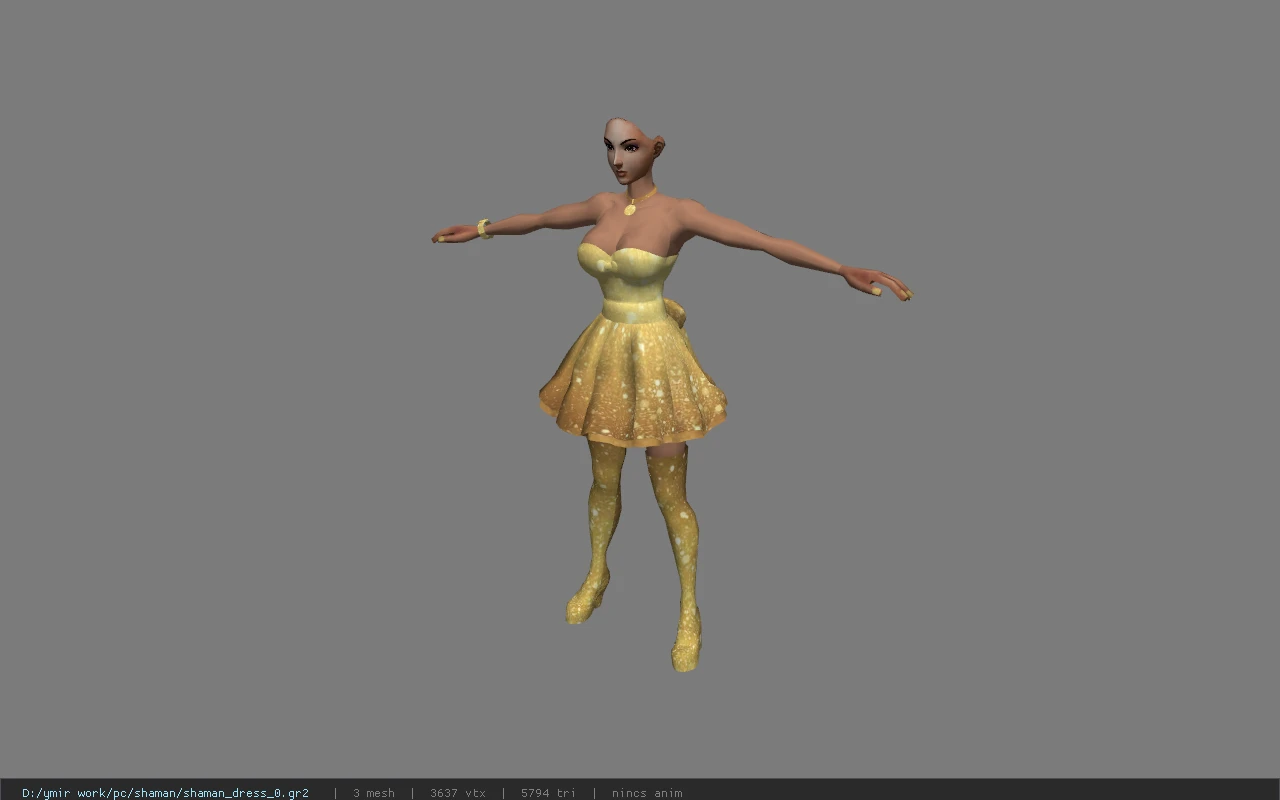The width and height of the screenshot is (1280, 800).
Task: Click the '5794 tri' triangle count
Action: pyautogui.click(x=548, y=793)
